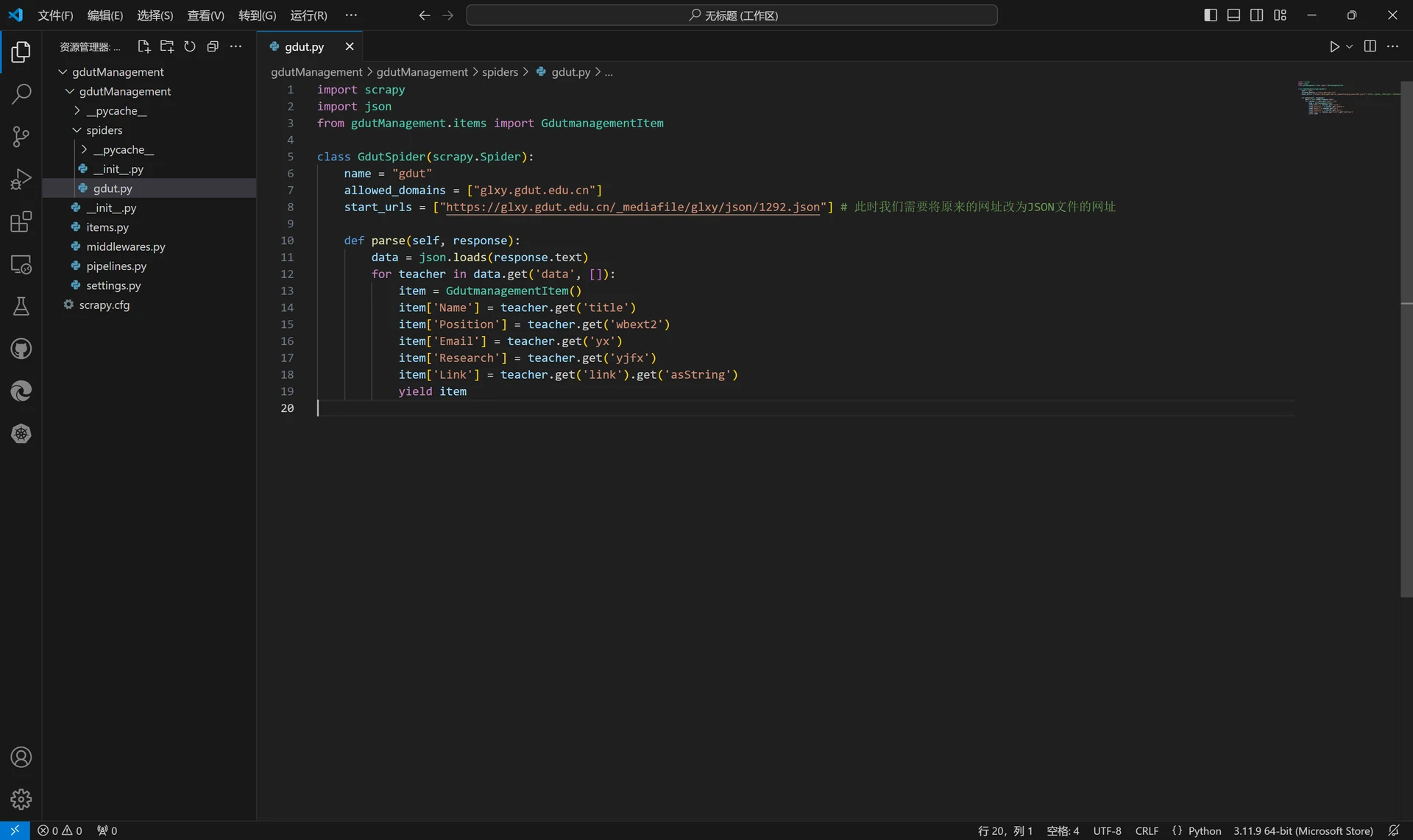The image size is (1413, 840).
Task: Open the Extensions view
Action: [21, 221]
